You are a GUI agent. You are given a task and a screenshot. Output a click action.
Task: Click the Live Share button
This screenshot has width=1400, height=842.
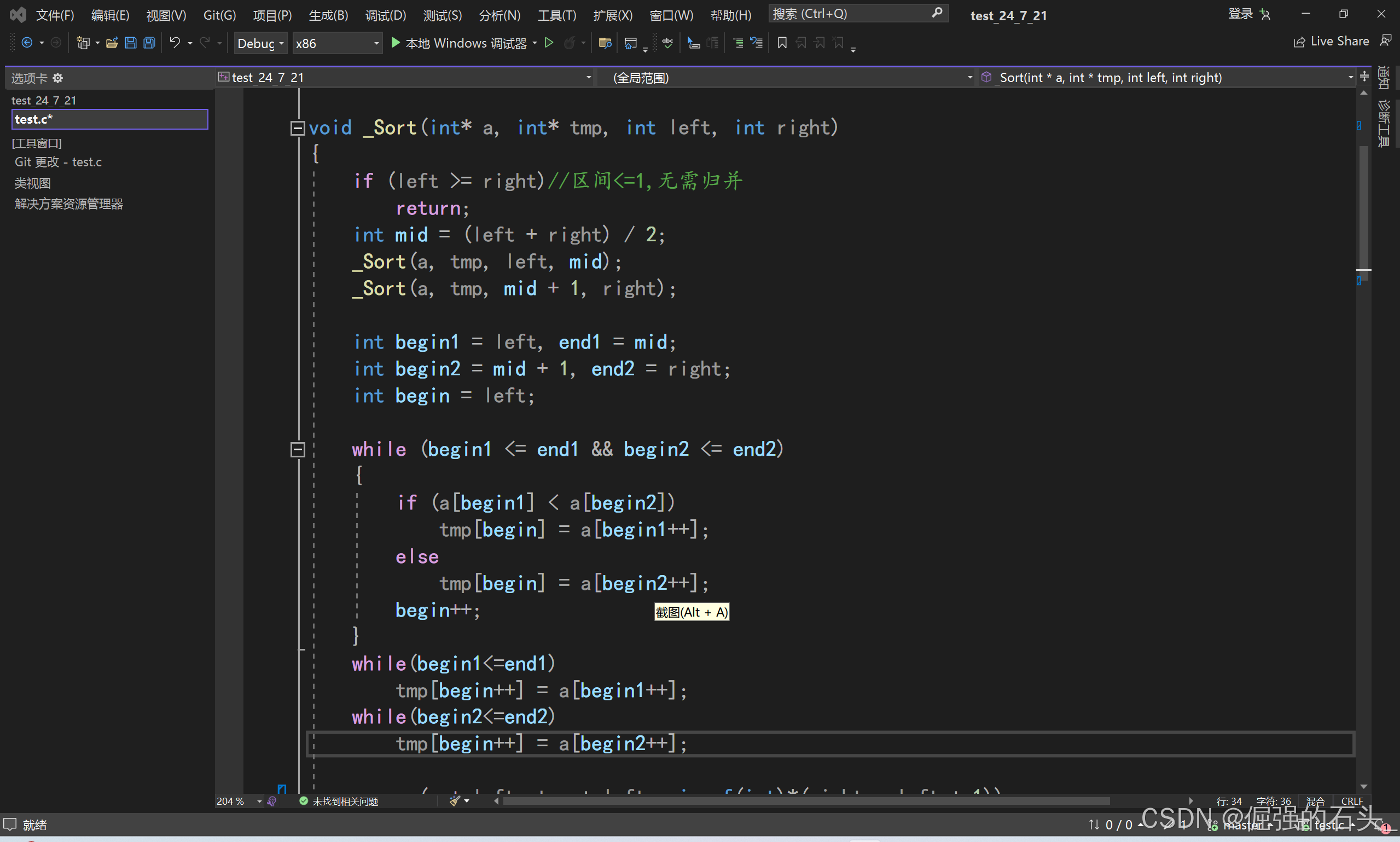point(1331,42)
